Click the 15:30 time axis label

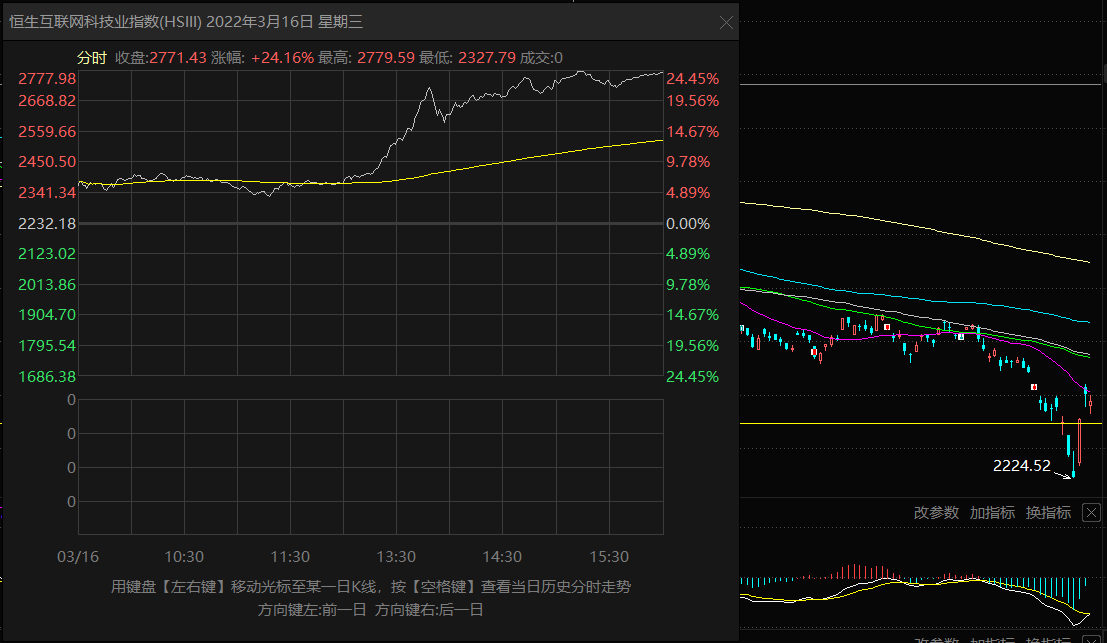point(609,557)
